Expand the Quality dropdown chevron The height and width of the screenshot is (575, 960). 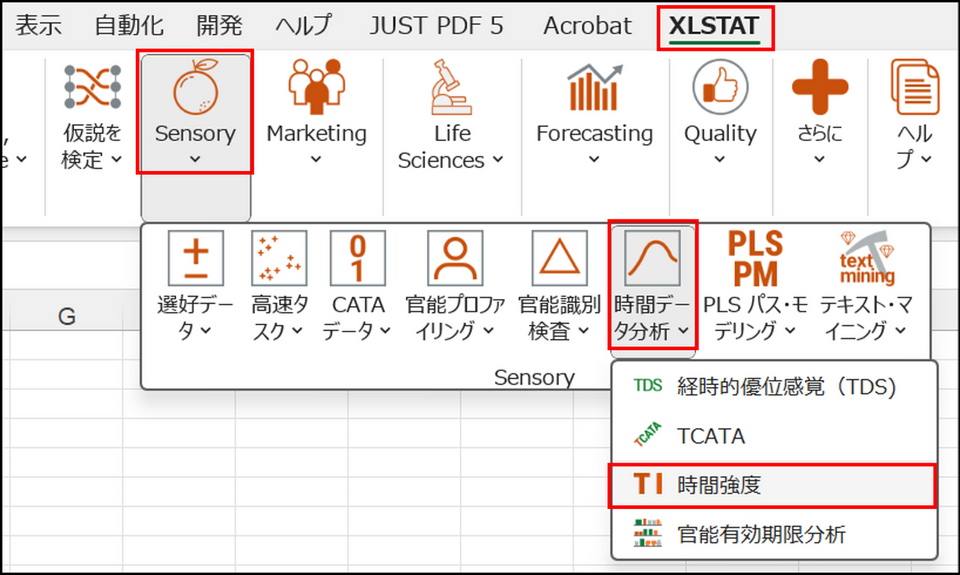coord(720,160)
